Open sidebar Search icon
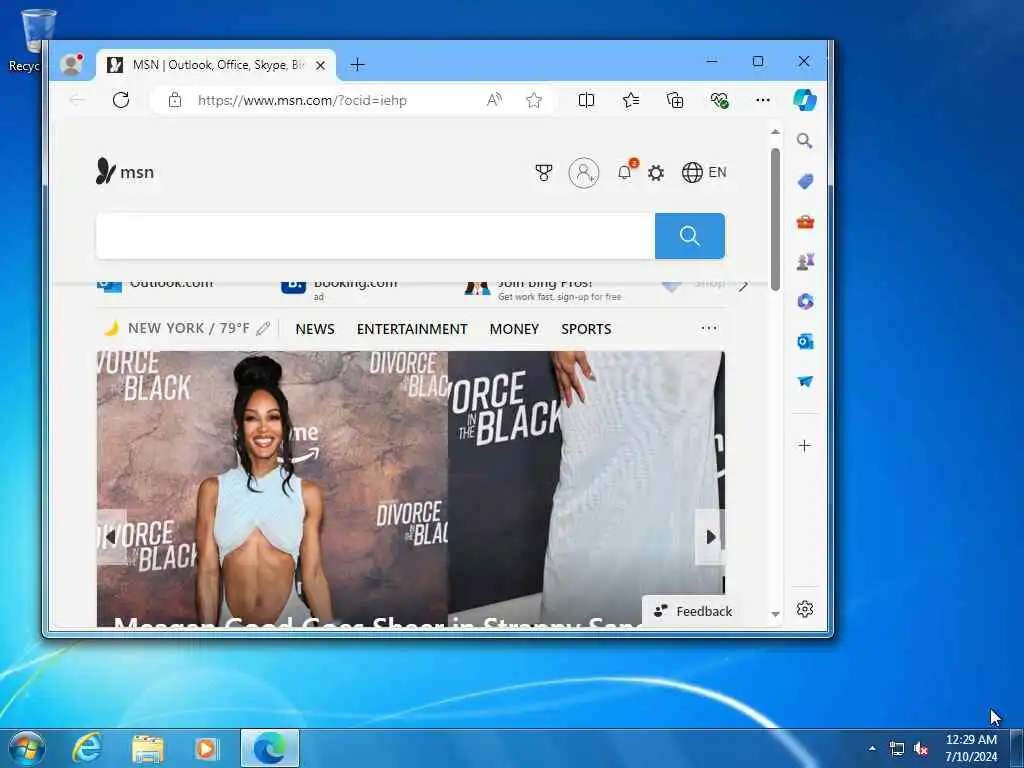 coord(805,141)
